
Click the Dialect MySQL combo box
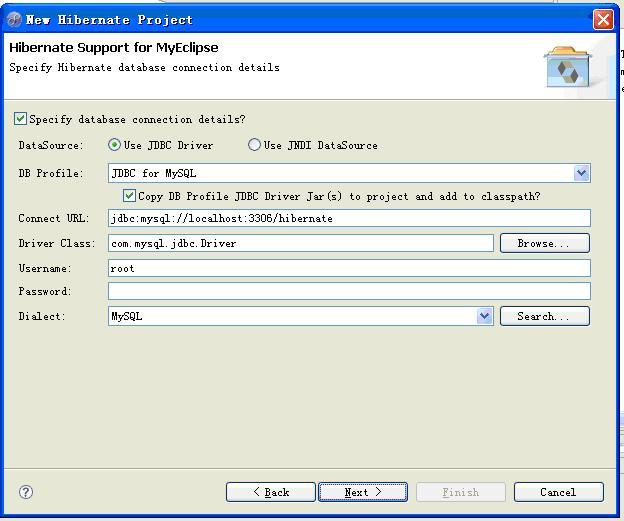300,316
